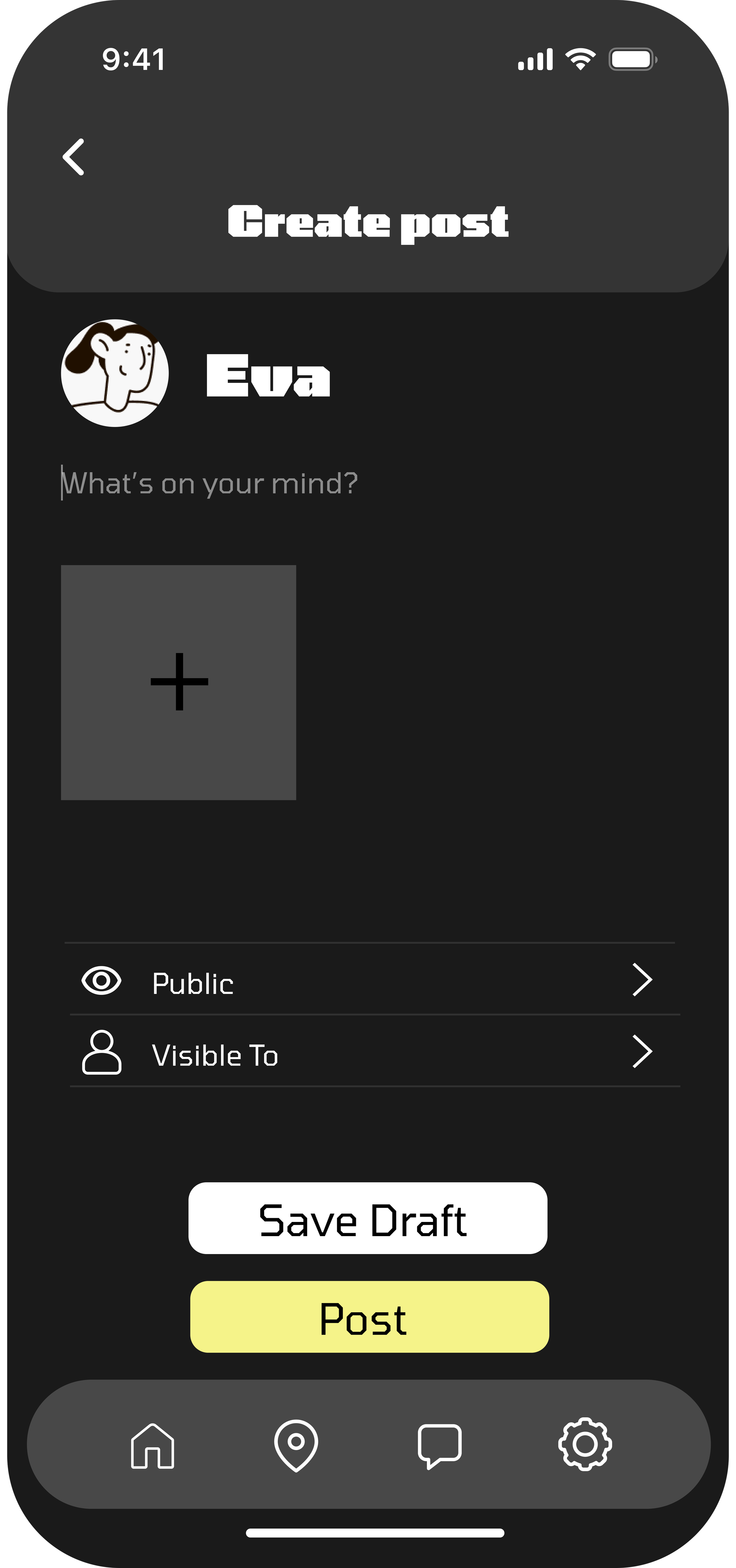Open the Home tab in bottom bar
This screenshot has width=736, height=1568.
point(152,1446)
